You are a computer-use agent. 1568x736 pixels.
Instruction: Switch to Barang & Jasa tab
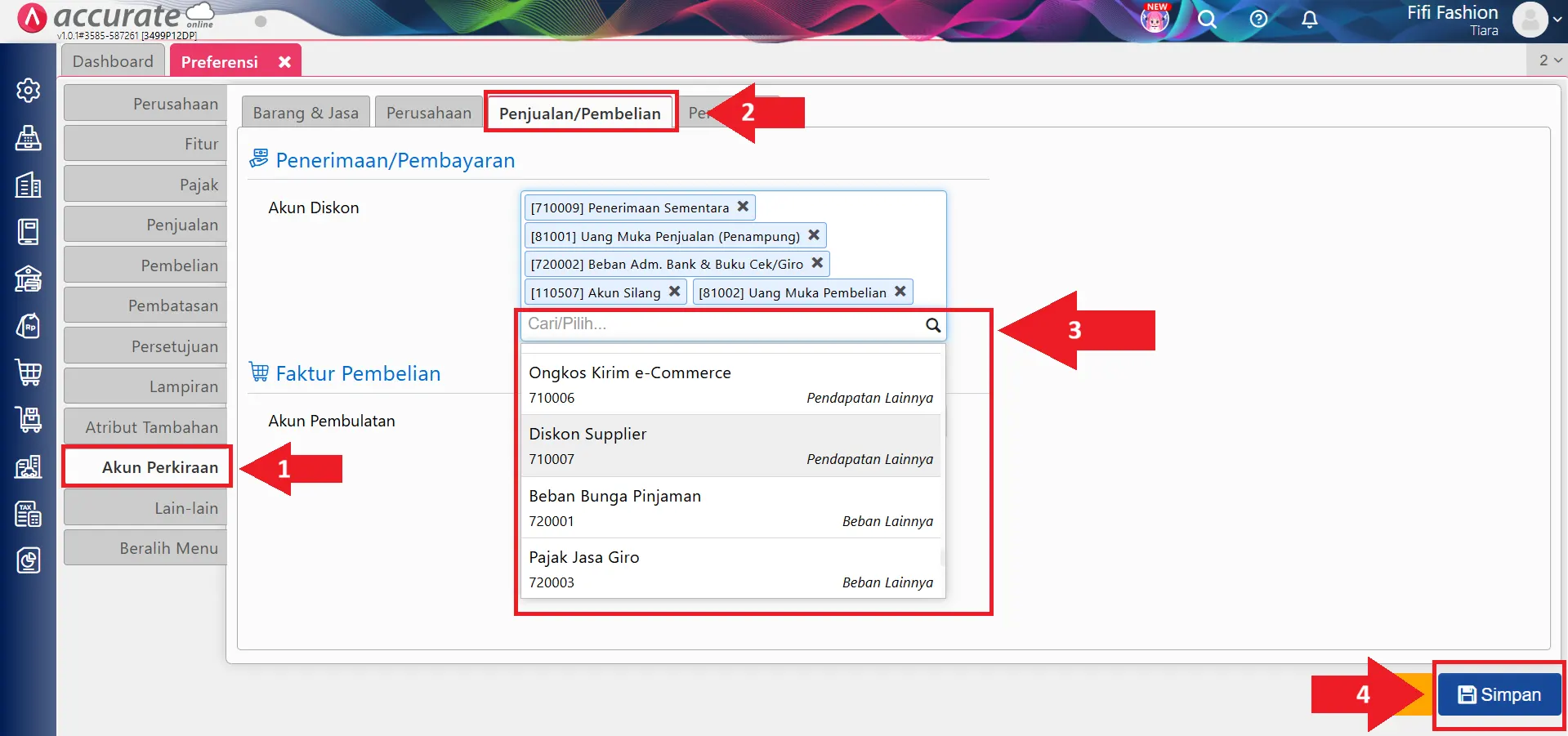pos(306,114)
